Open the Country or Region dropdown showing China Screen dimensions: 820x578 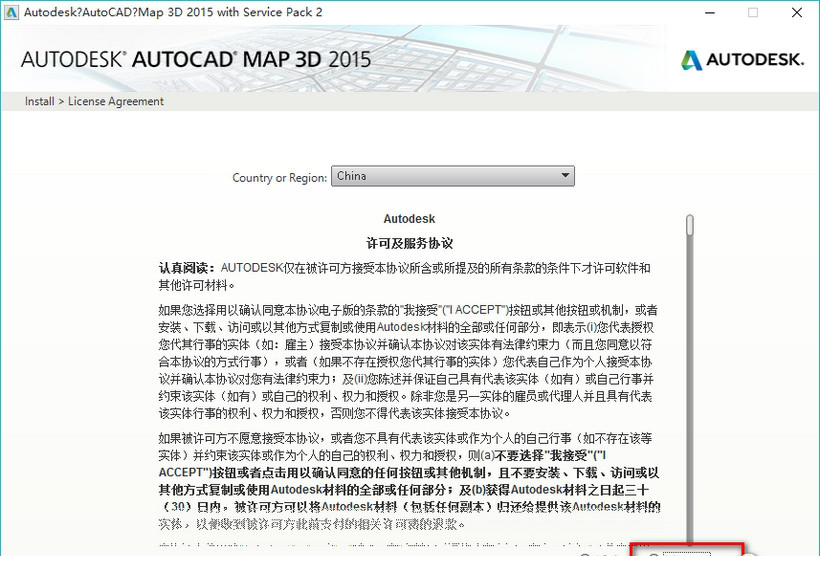coord(453,176)
